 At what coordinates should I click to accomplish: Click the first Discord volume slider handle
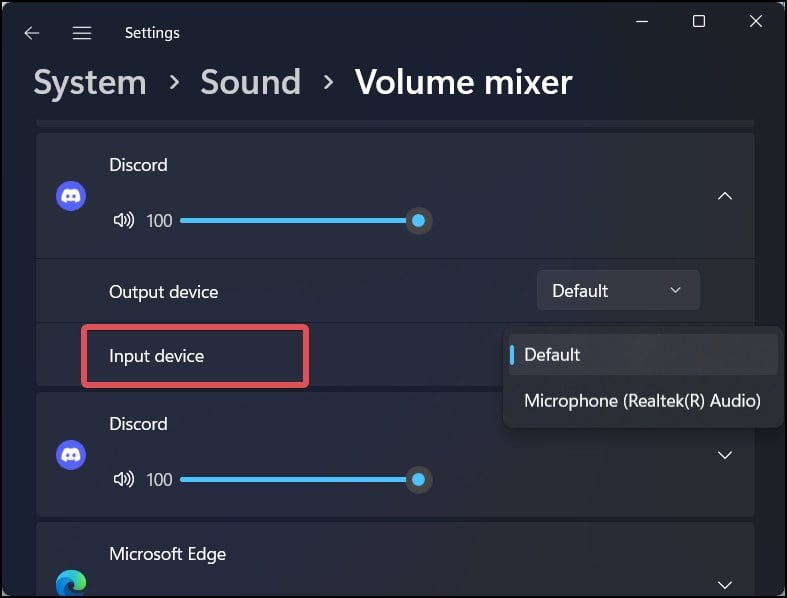pos(418,220)
